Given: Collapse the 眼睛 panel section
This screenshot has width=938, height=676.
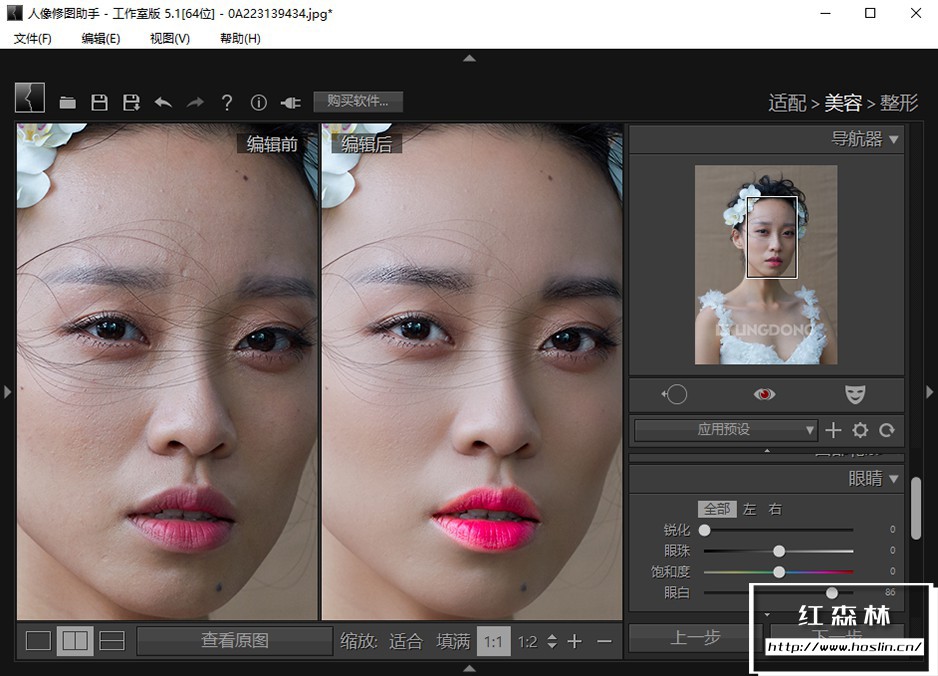Looking at the screenshot, I should click(x=893, y=479).
